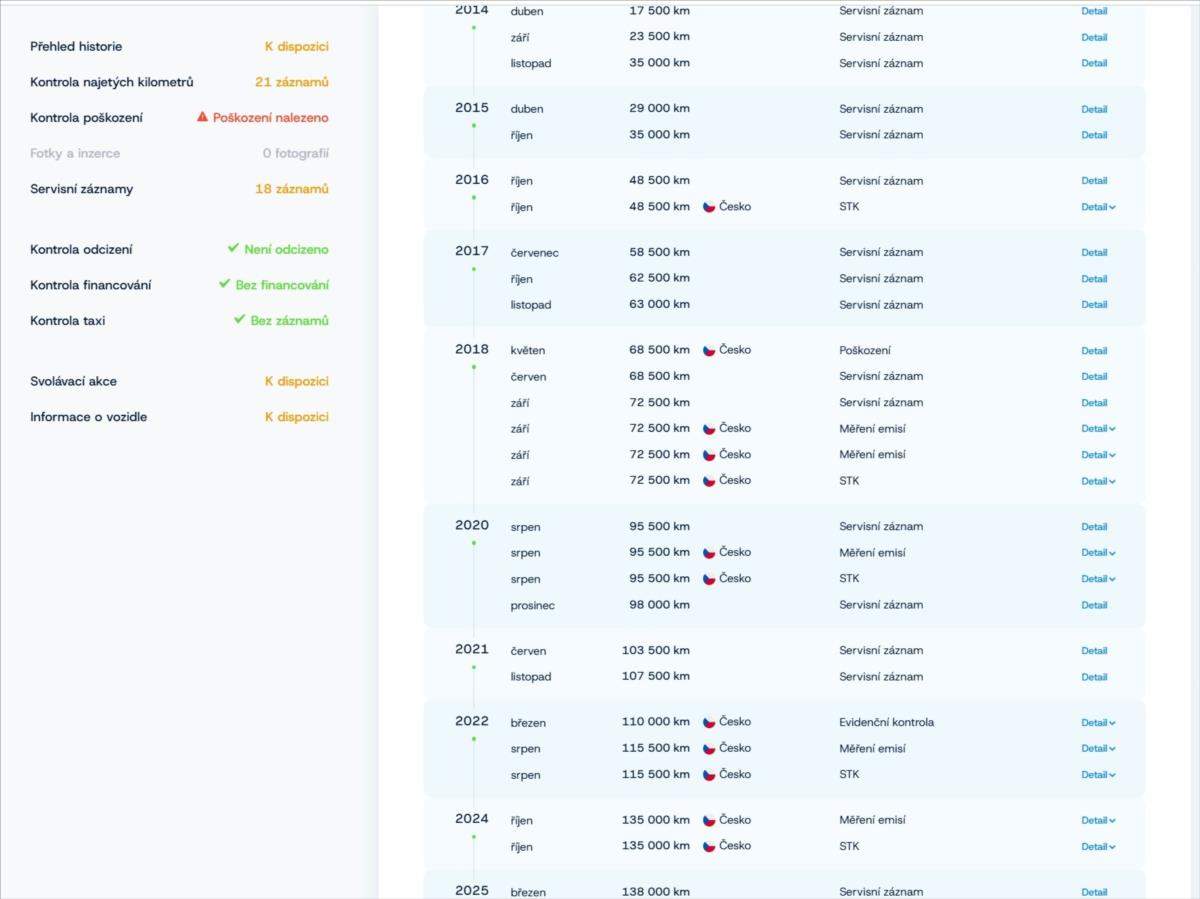Open Servisní záznamy in the sidebar

click(x=81, y=189)
